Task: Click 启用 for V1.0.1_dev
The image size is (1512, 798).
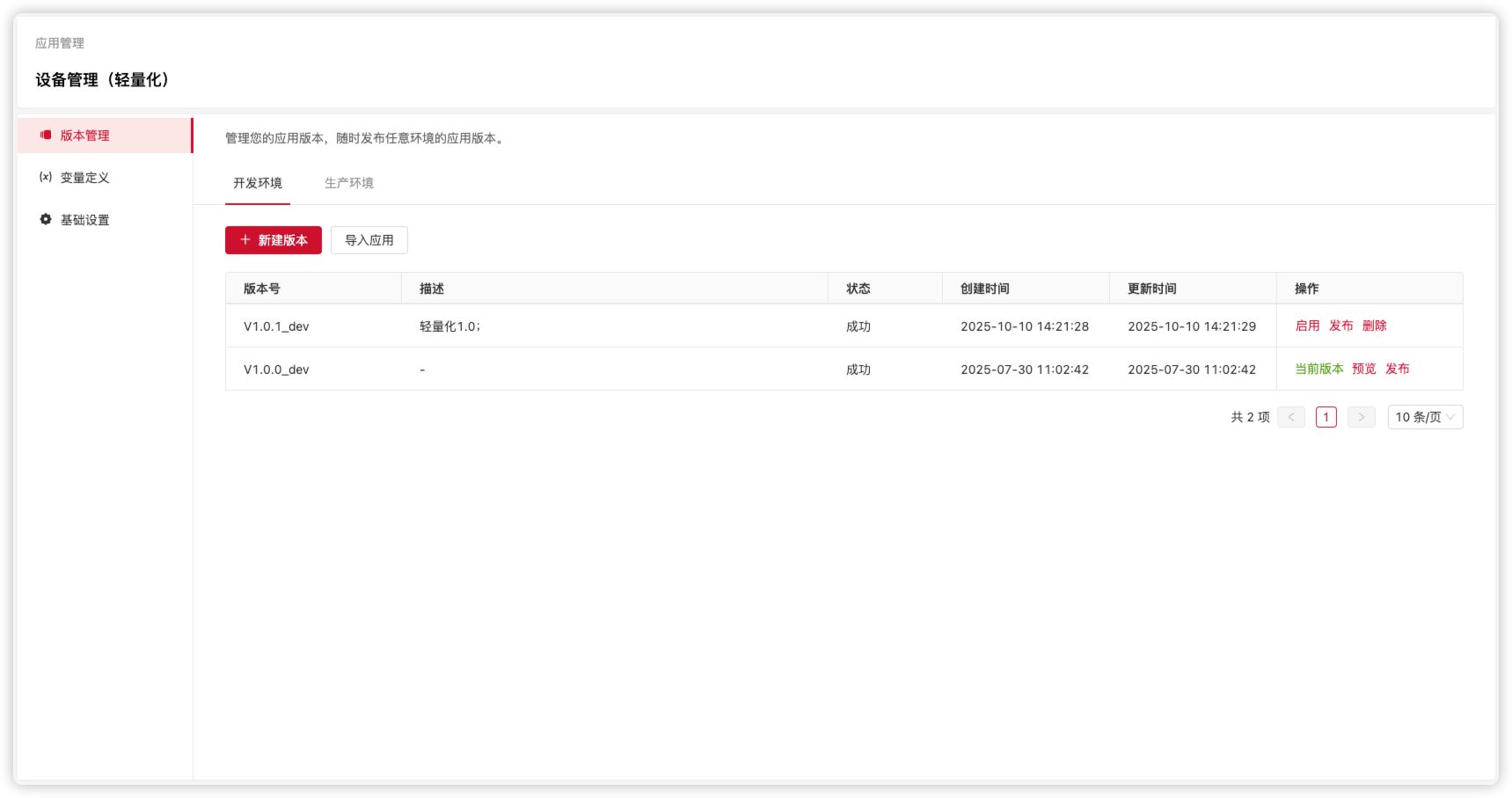Action: click(1307, 326)
